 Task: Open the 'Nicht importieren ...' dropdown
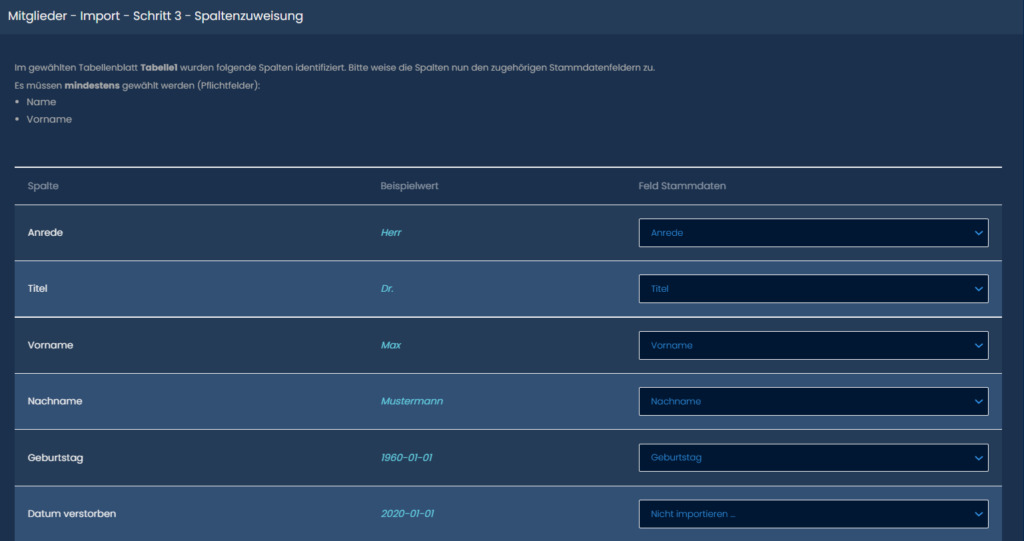tap(812, 514)
